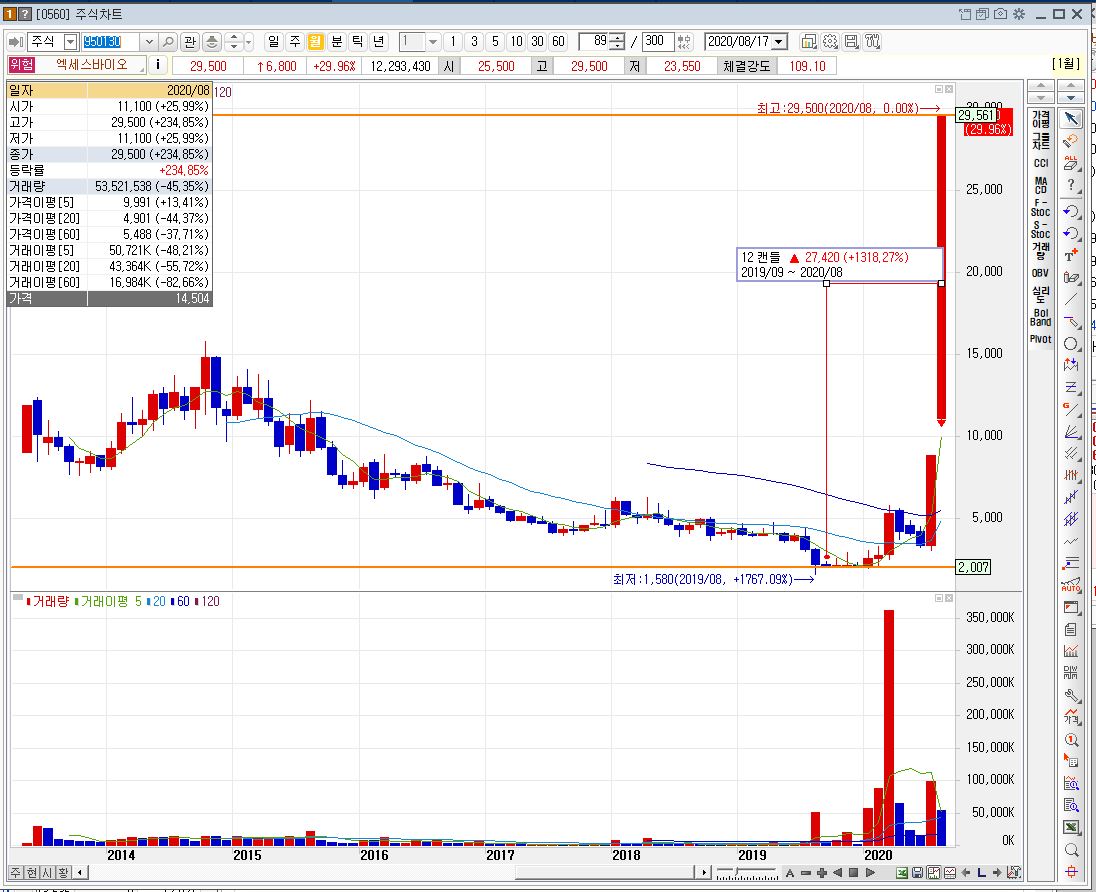Click the 관 watchlist button
Viewport: 1096px width, 892px height.
point(189,42)
